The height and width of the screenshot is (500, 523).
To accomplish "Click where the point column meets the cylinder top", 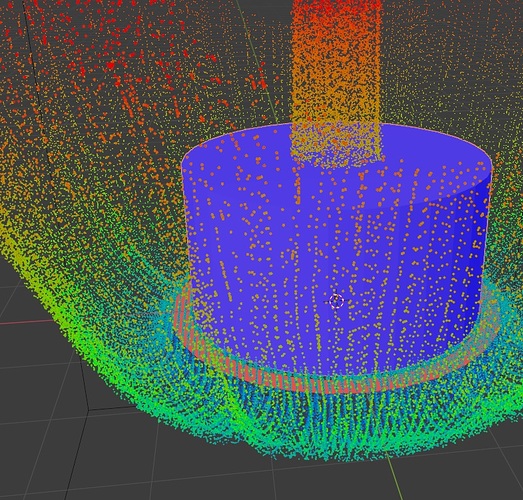I will coord(336,147).
